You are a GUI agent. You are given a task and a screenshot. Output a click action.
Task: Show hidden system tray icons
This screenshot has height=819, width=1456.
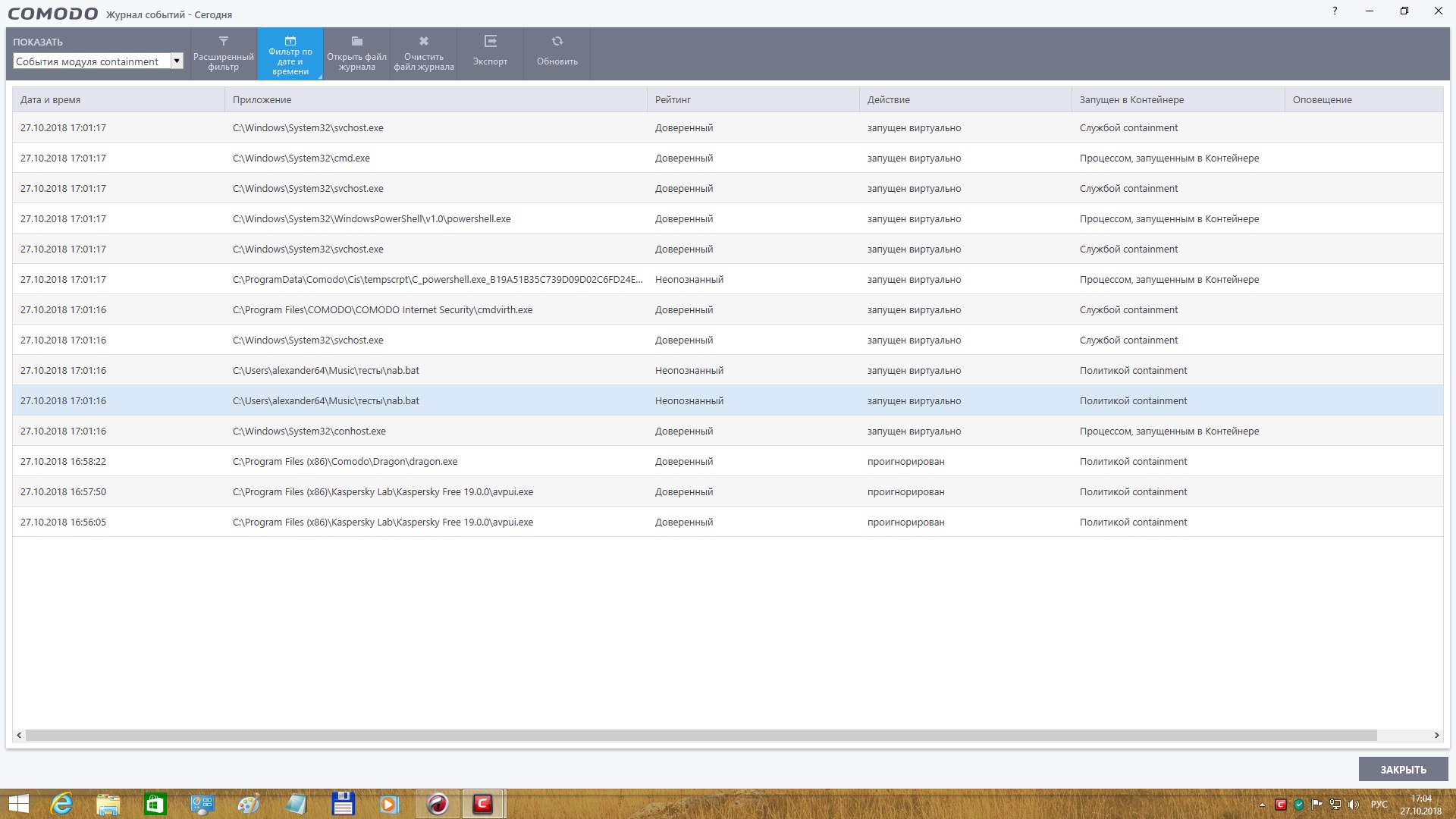(1262, 805)
